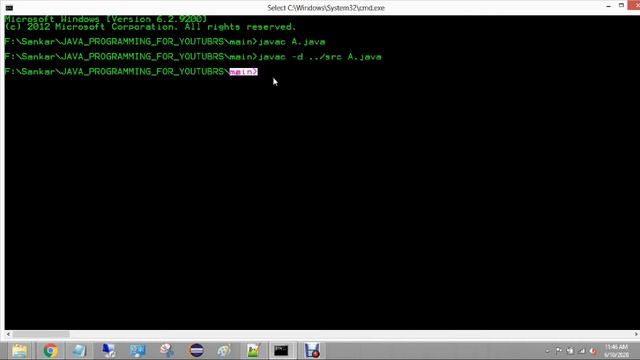Click the horizontal scrollbar thumb

(x=40, y=334)
